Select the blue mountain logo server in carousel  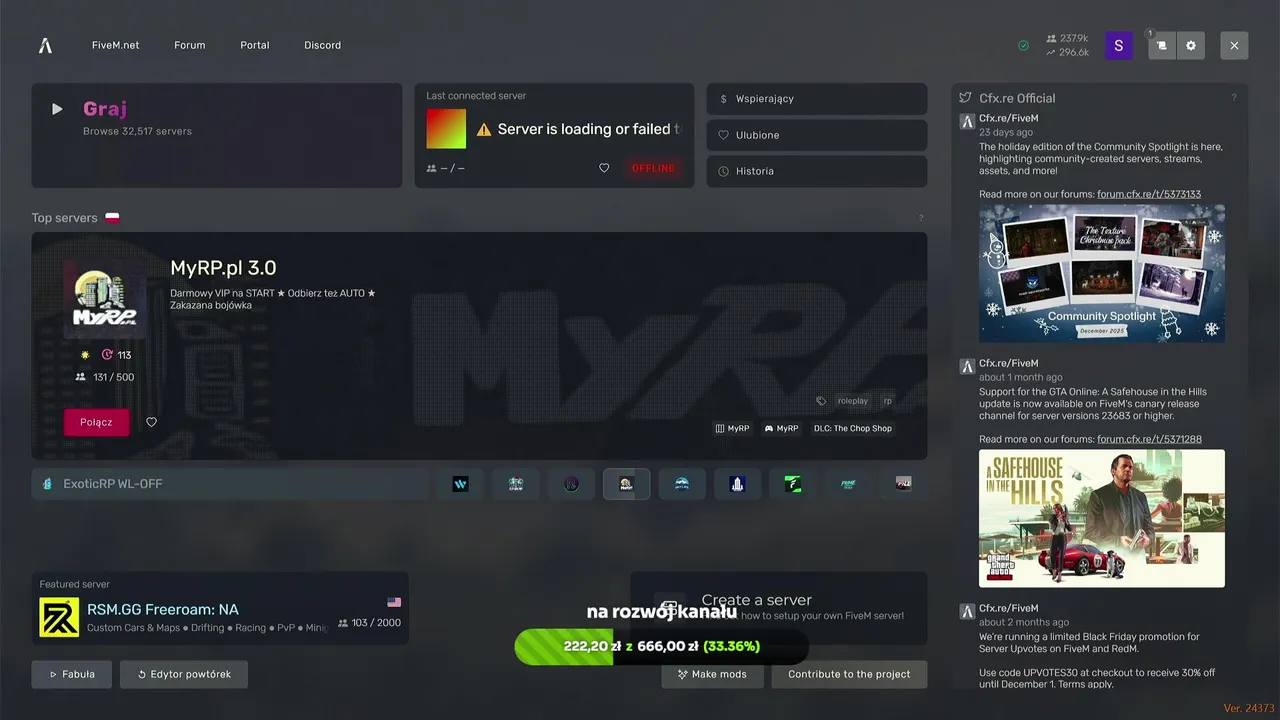[x=682, y=484]
